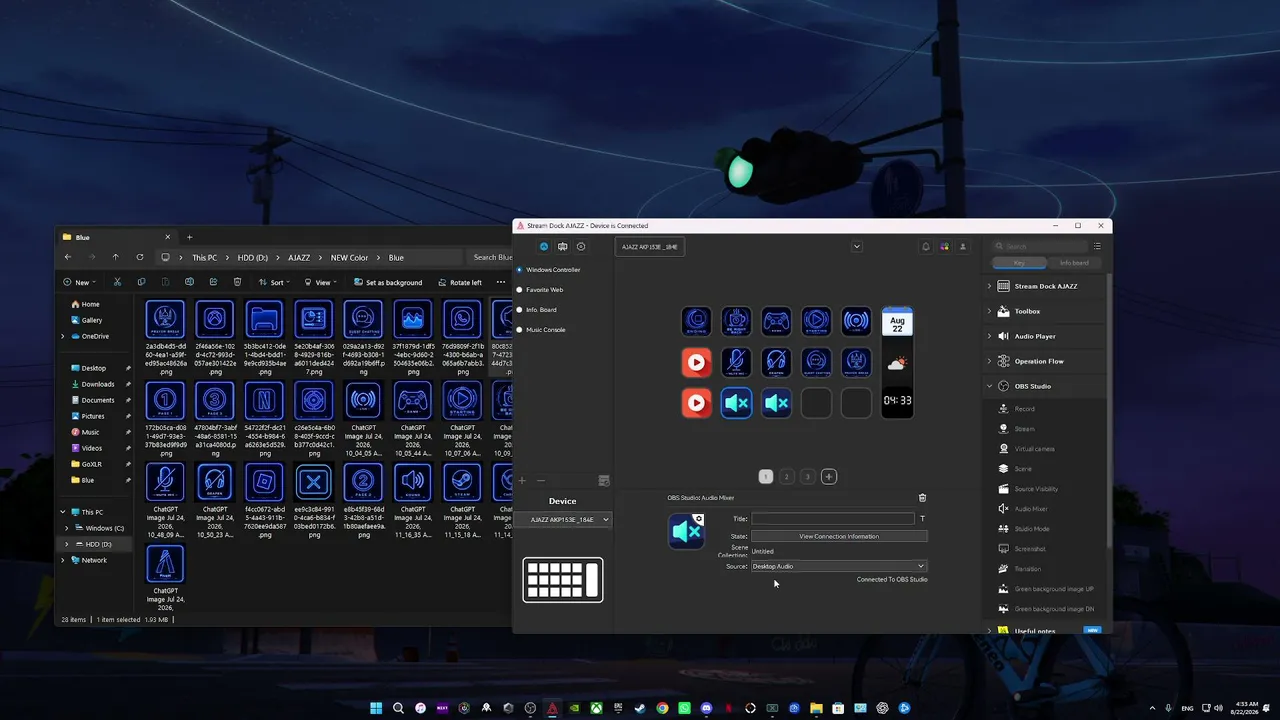Click the OBS Scene action icon
The height and width of the screenshot is (720, 1280).
[x=1003, y=469]
